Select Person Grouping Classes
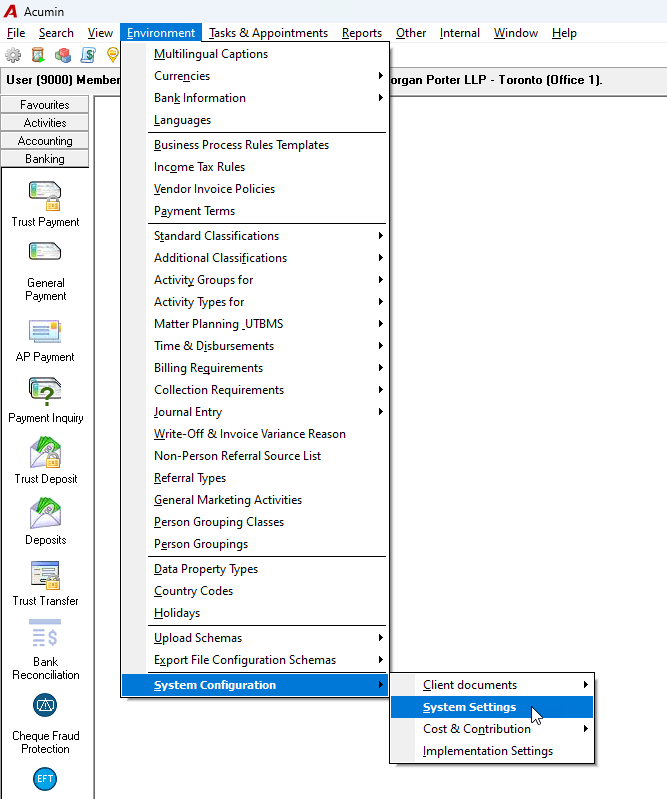Image resolution: width=667 pixels, height=799 pixels. (x=255, y=522)
